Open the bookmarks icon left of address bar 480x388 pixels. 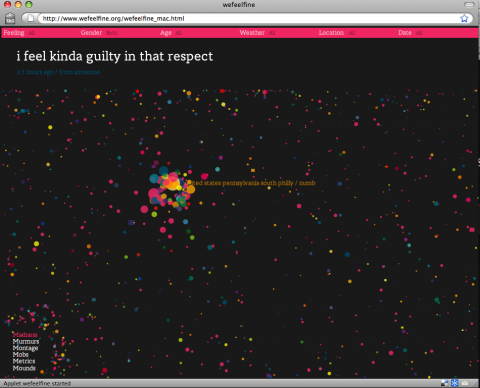[x=10, y=18]
